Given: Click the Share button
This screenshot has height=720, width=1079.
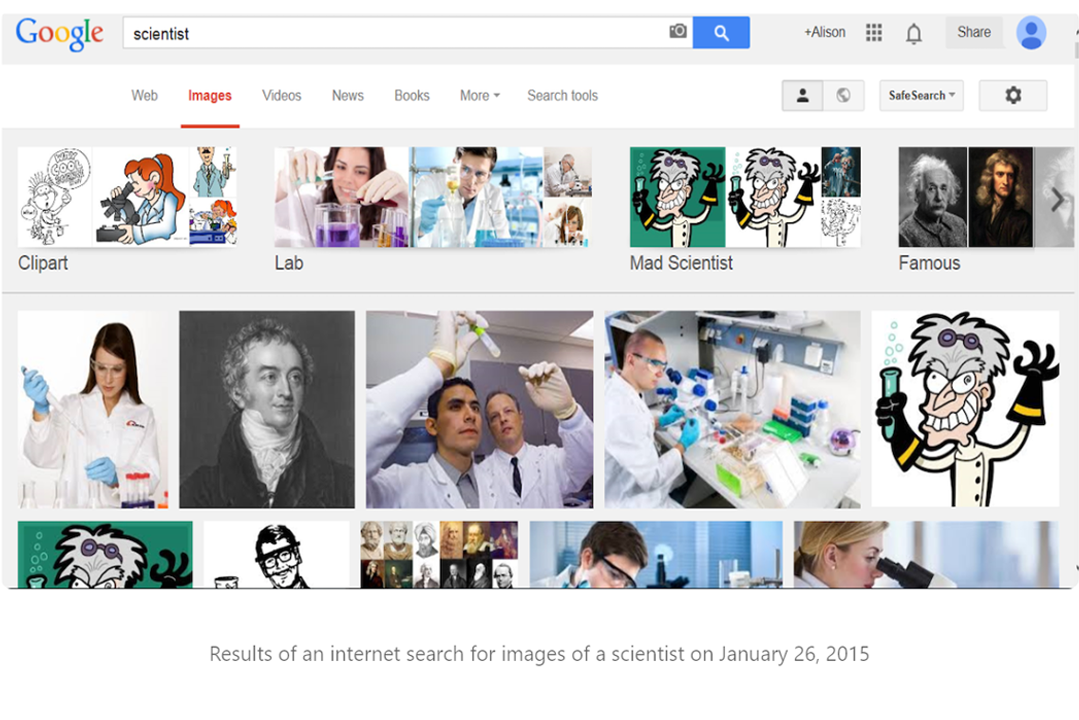Looking at the screenshot, I should tap(974, 32).
